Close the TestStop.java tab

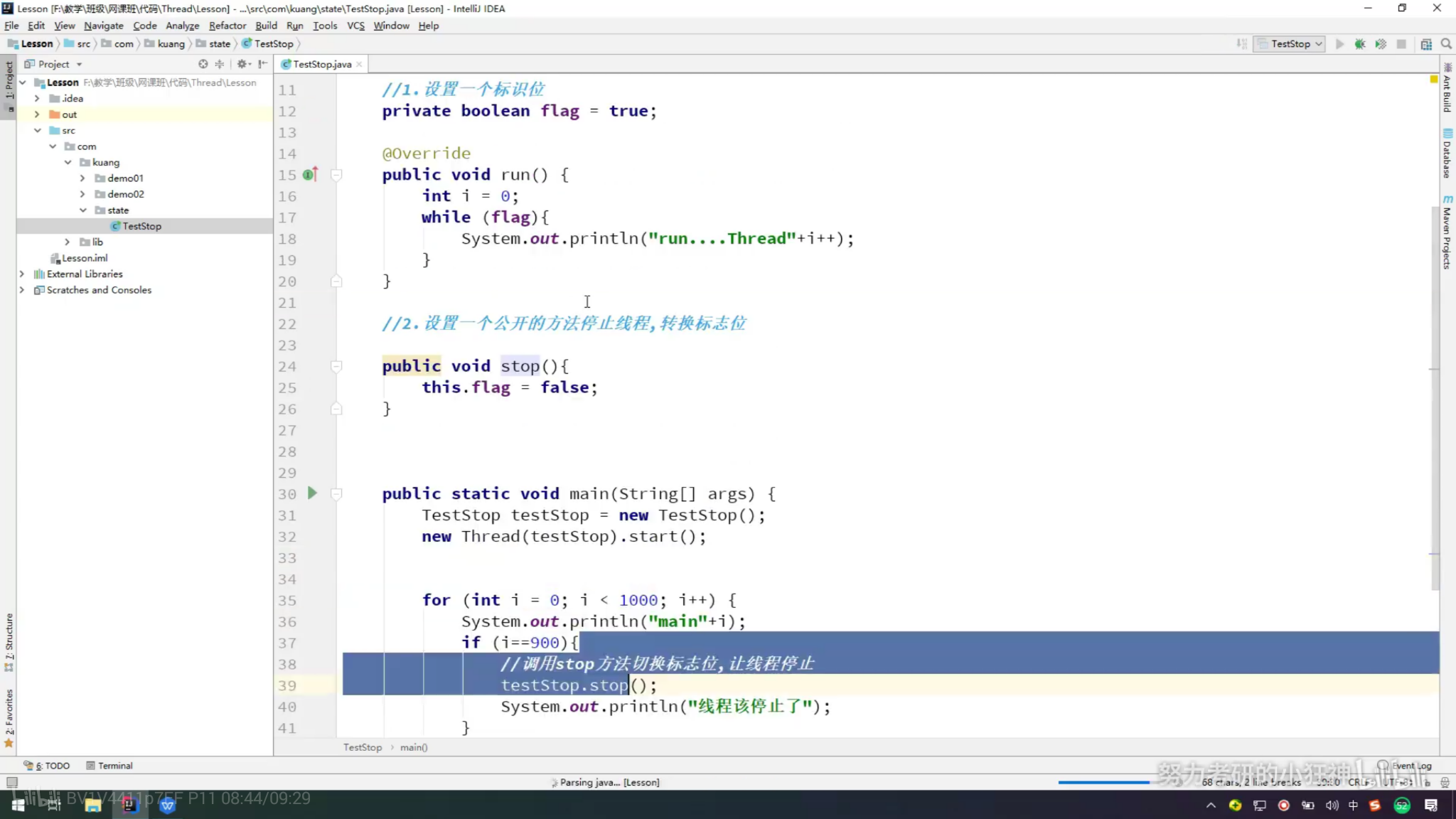pyautogui.click(x=360, y=64)
